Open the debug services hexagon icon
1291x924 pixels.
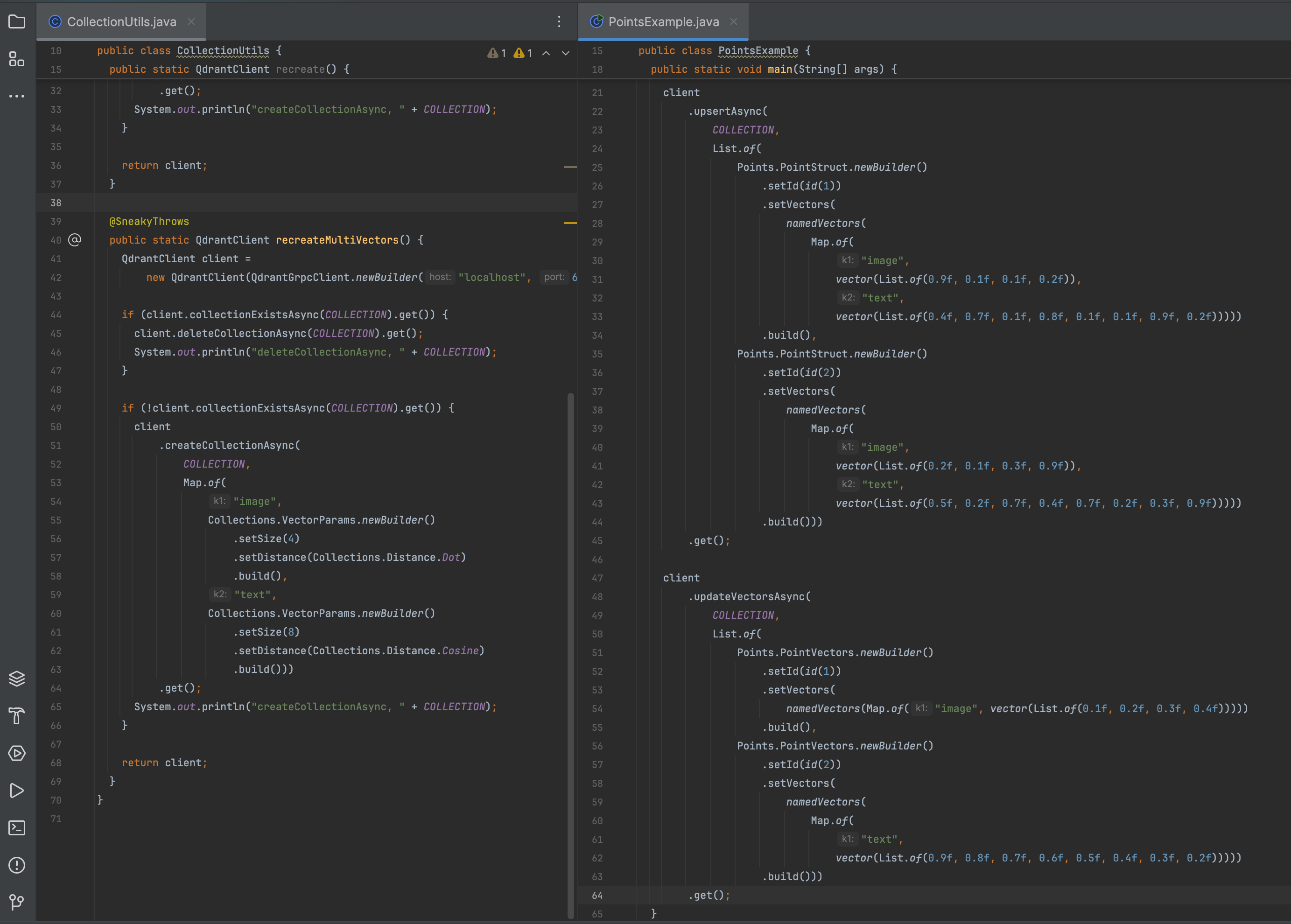click(x=17, y=753)
